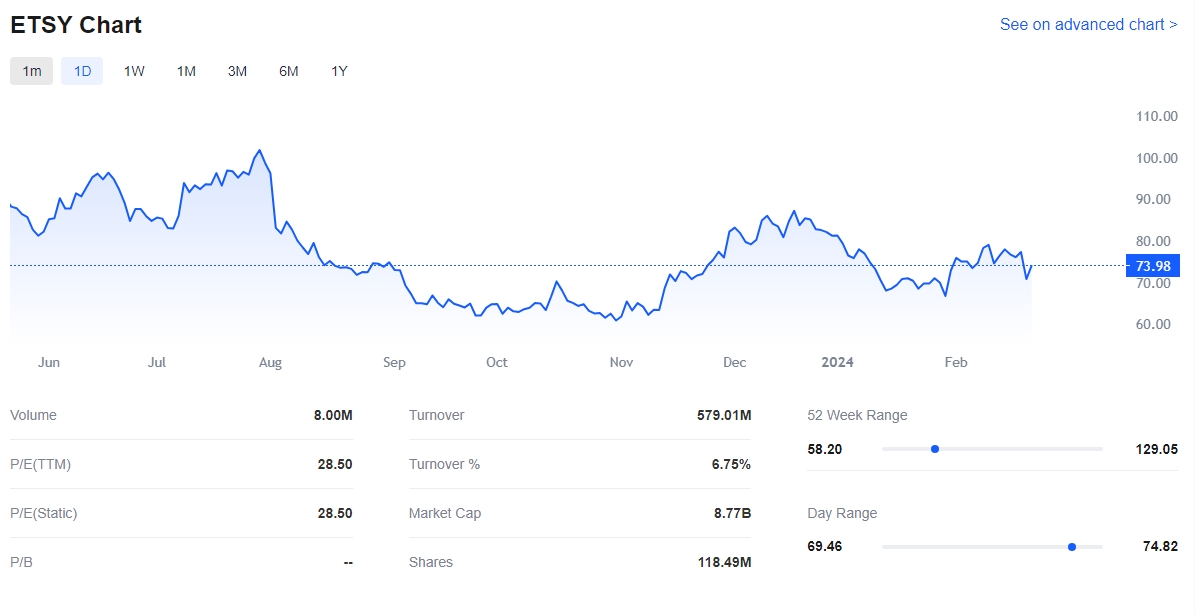Screen dimensions: 1195x614
Task: Click the 2024 label on time axis
Action: (837, 362)
